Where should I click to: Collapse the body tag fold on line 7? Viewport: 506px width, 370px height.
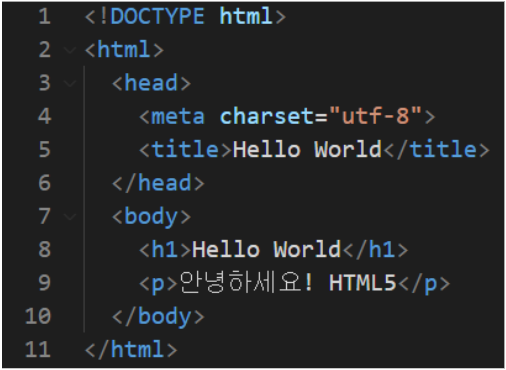70,217
